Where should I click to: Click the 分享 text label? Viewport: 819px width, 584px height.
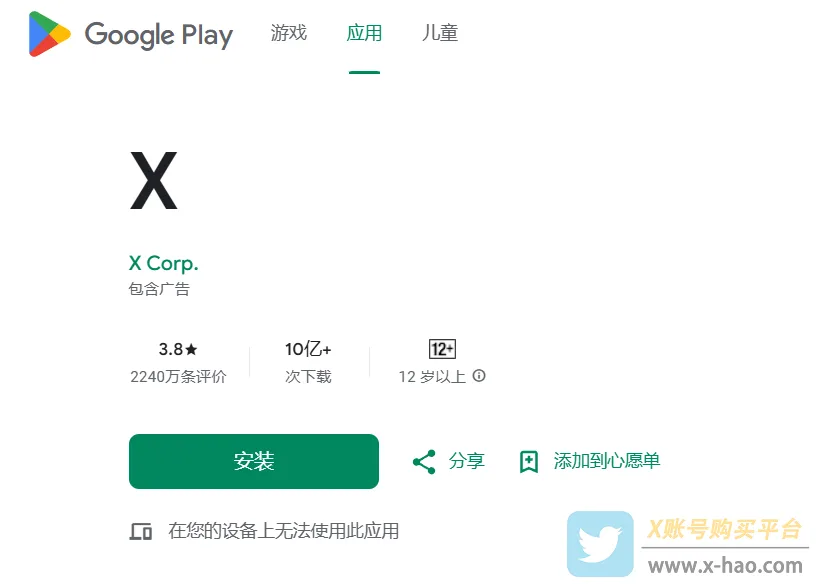[466, 461]
